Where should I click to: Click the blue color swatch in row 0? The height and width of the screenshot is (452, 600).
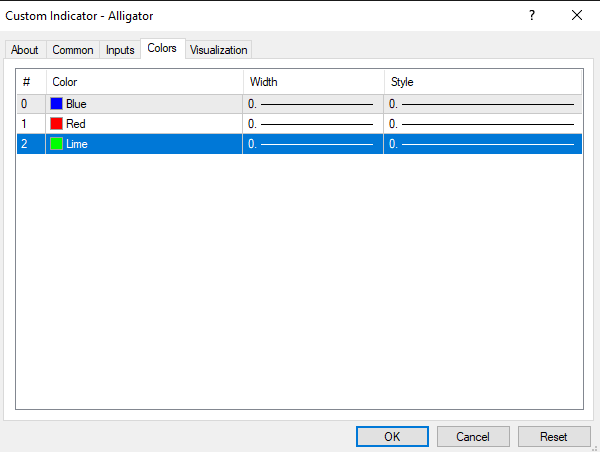[x=57, y=104]
